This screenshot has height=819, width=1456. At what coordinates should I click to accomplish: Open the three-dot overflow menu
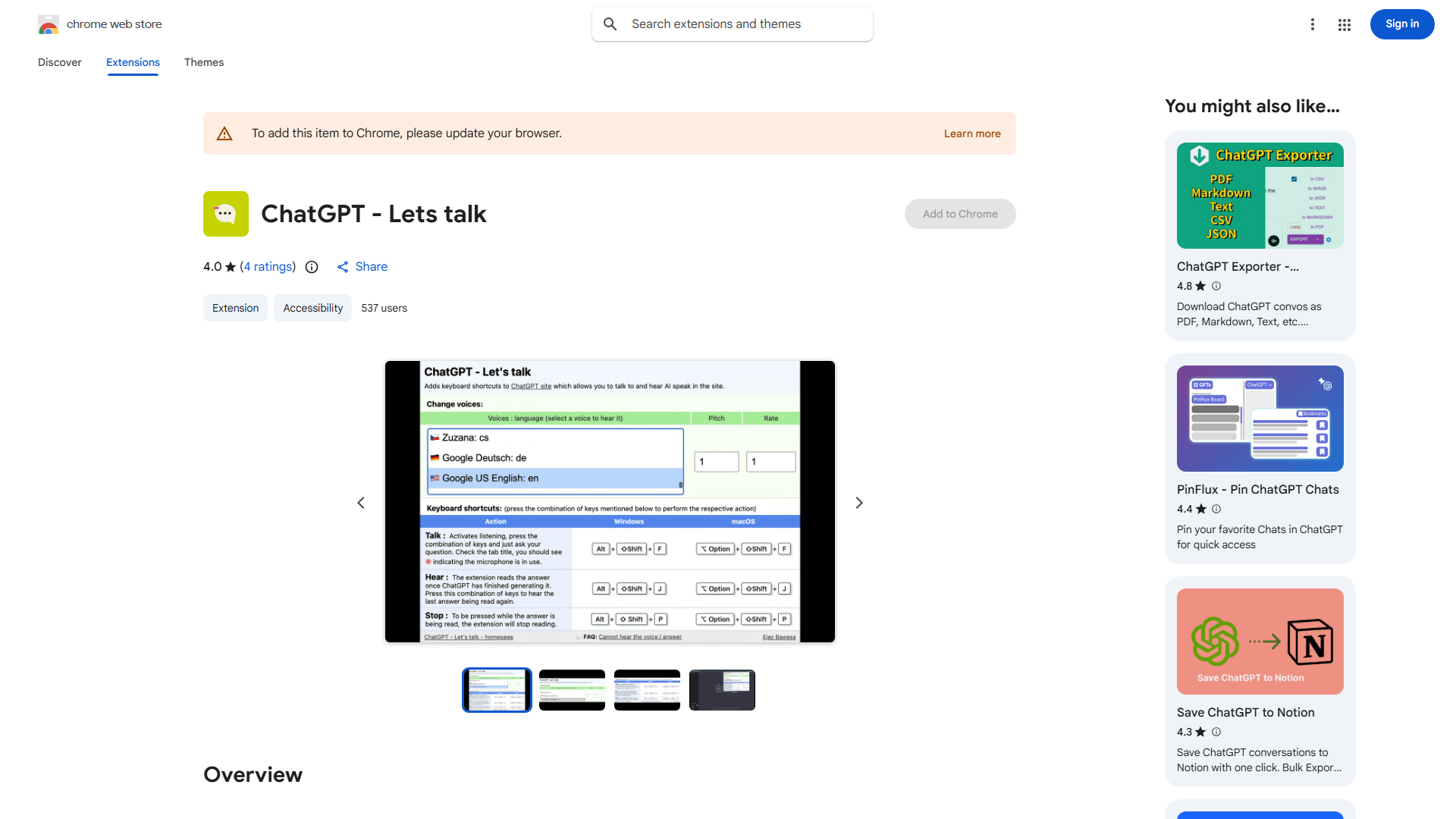pos(1313,24)
